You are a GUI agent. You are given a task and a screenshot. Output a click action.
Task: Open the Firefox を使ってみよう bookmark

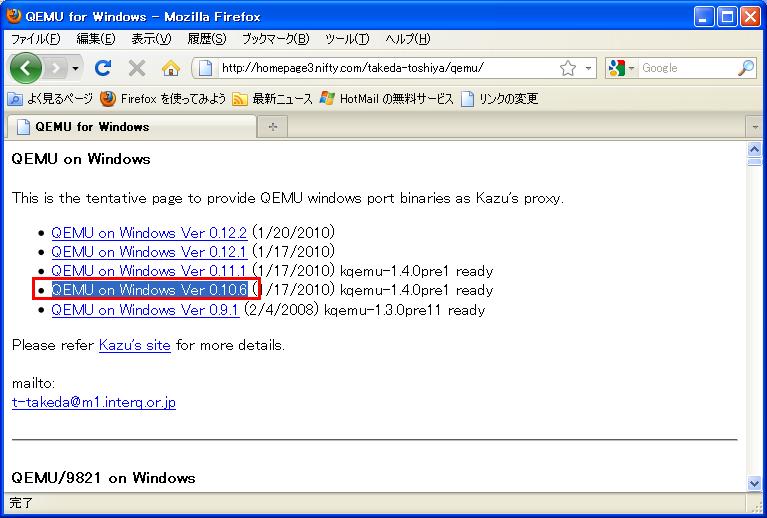[x=163, y=99]
